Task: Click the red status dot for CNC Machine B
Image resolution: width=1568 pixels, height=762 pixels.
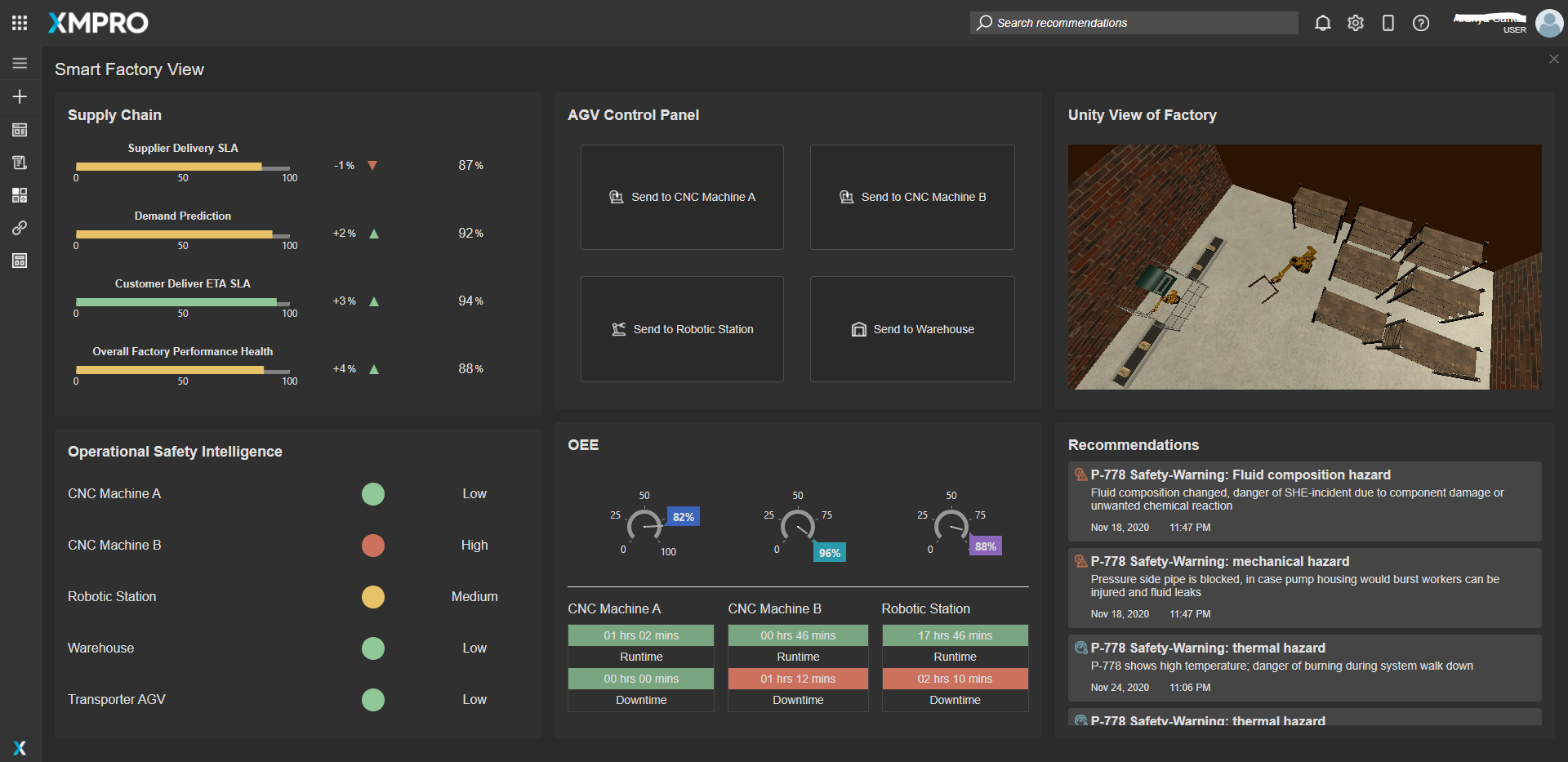Action: (x=373, y=546)
